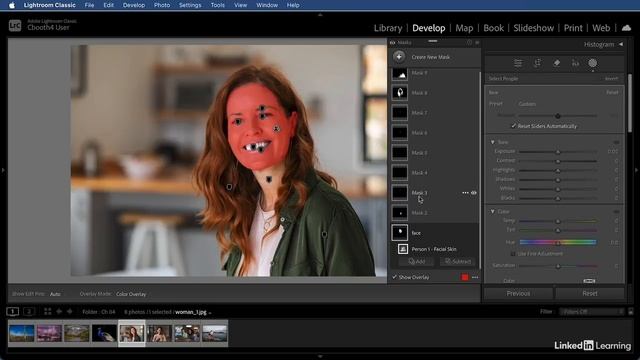Open the Print module link
This screenshot has height=360, width=640.
click(x=573, y=28)
